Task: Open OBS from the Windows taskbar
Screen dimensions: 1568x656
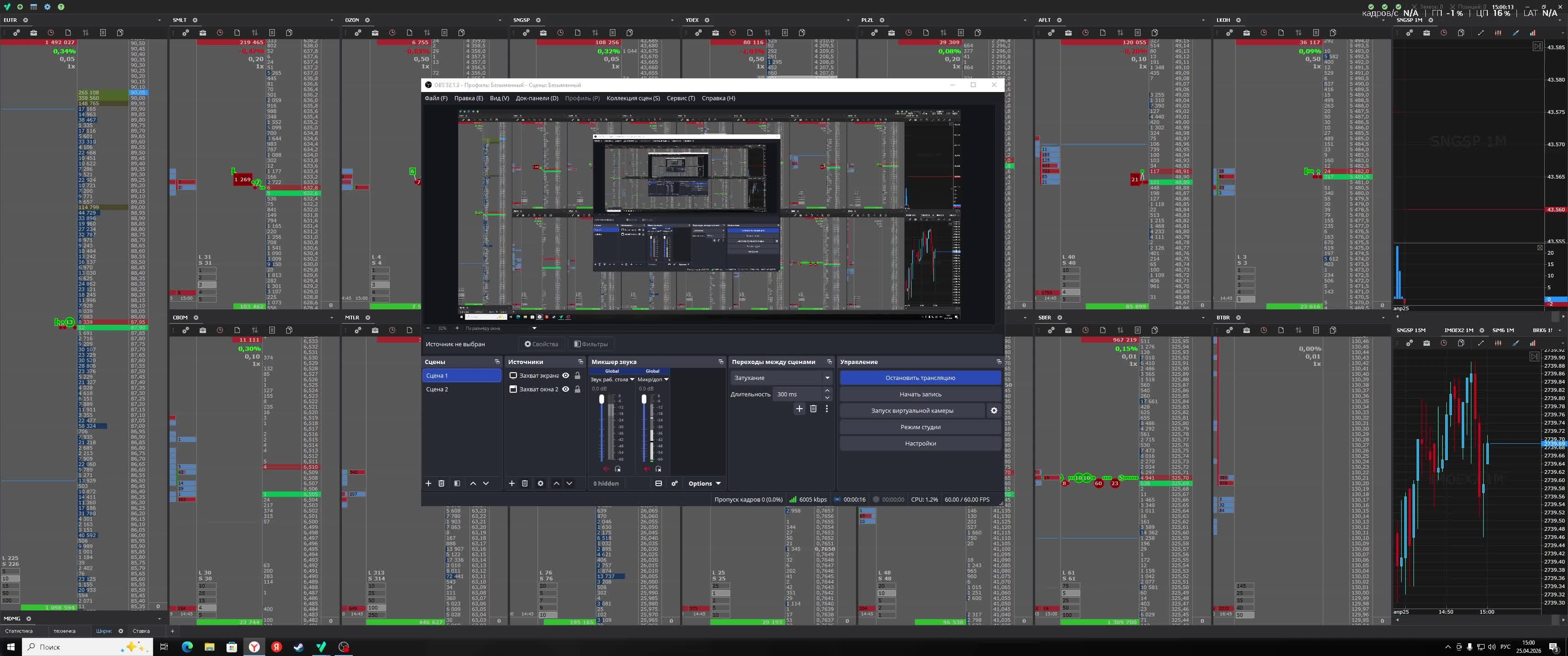Action: click(x=344, y=647)
